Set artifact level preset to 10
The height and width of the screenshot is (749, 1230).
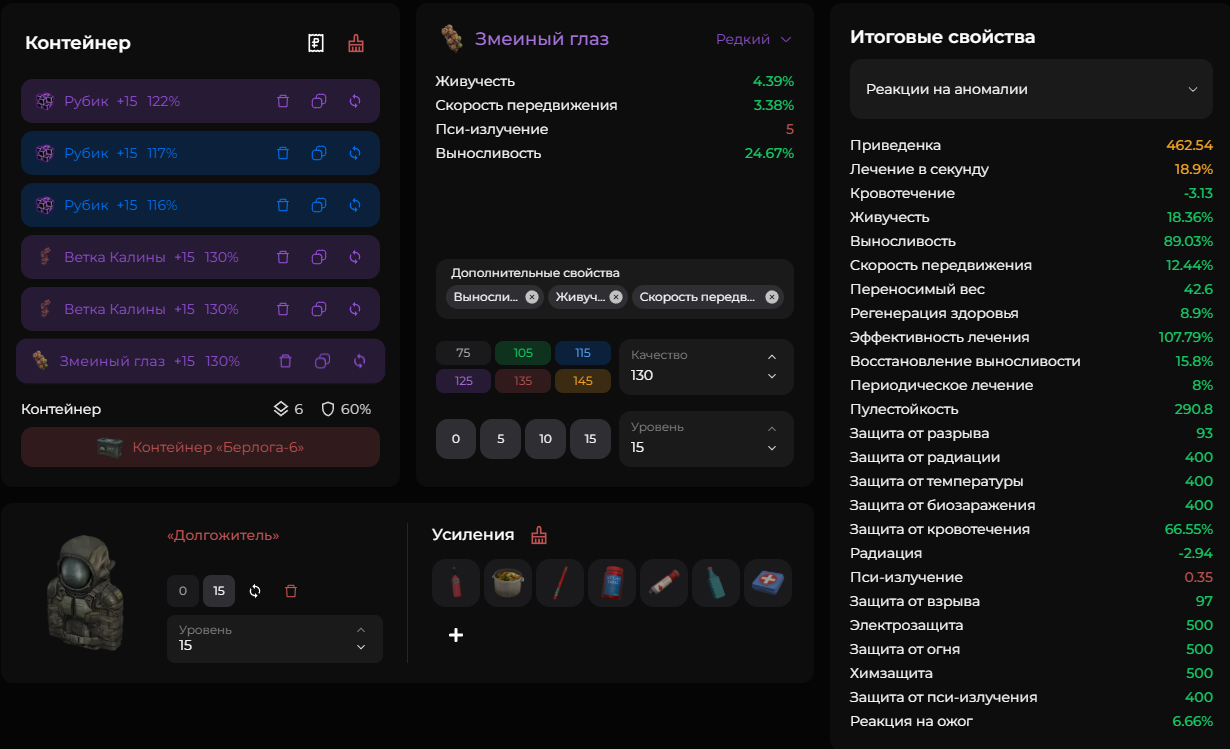pos(546,439)
